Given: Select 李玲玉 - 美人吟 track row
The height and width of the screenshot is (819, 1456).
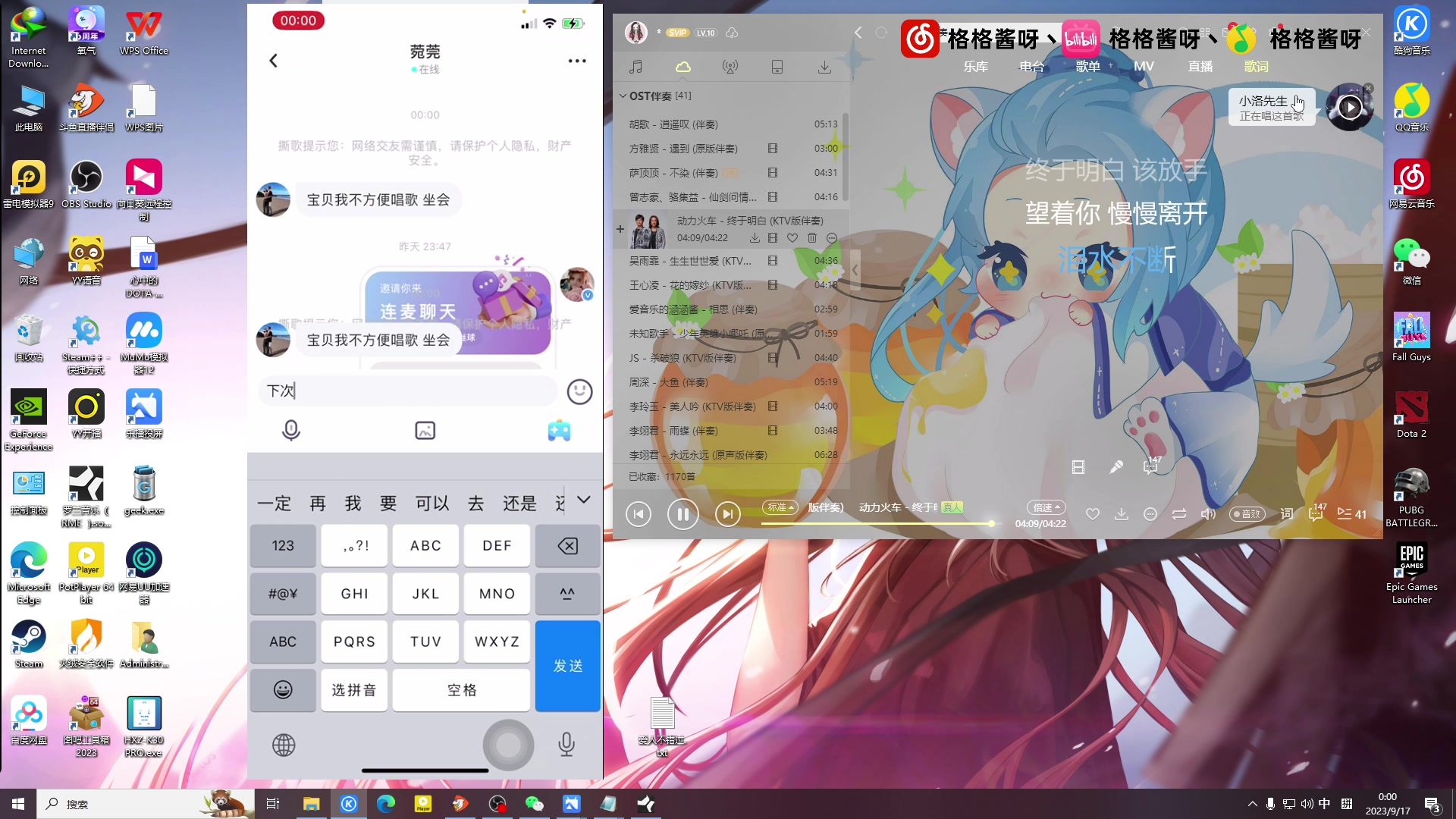Looking at the screenshot, I should (731, 406).
